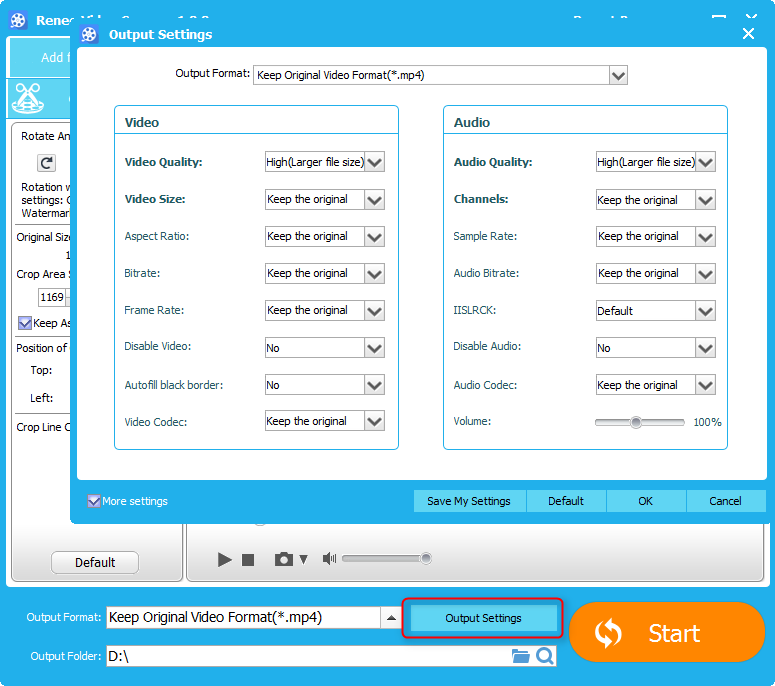The image size is (775, 686).
Task: Open the Video Quality dropdown
Action: pos(375,162)
